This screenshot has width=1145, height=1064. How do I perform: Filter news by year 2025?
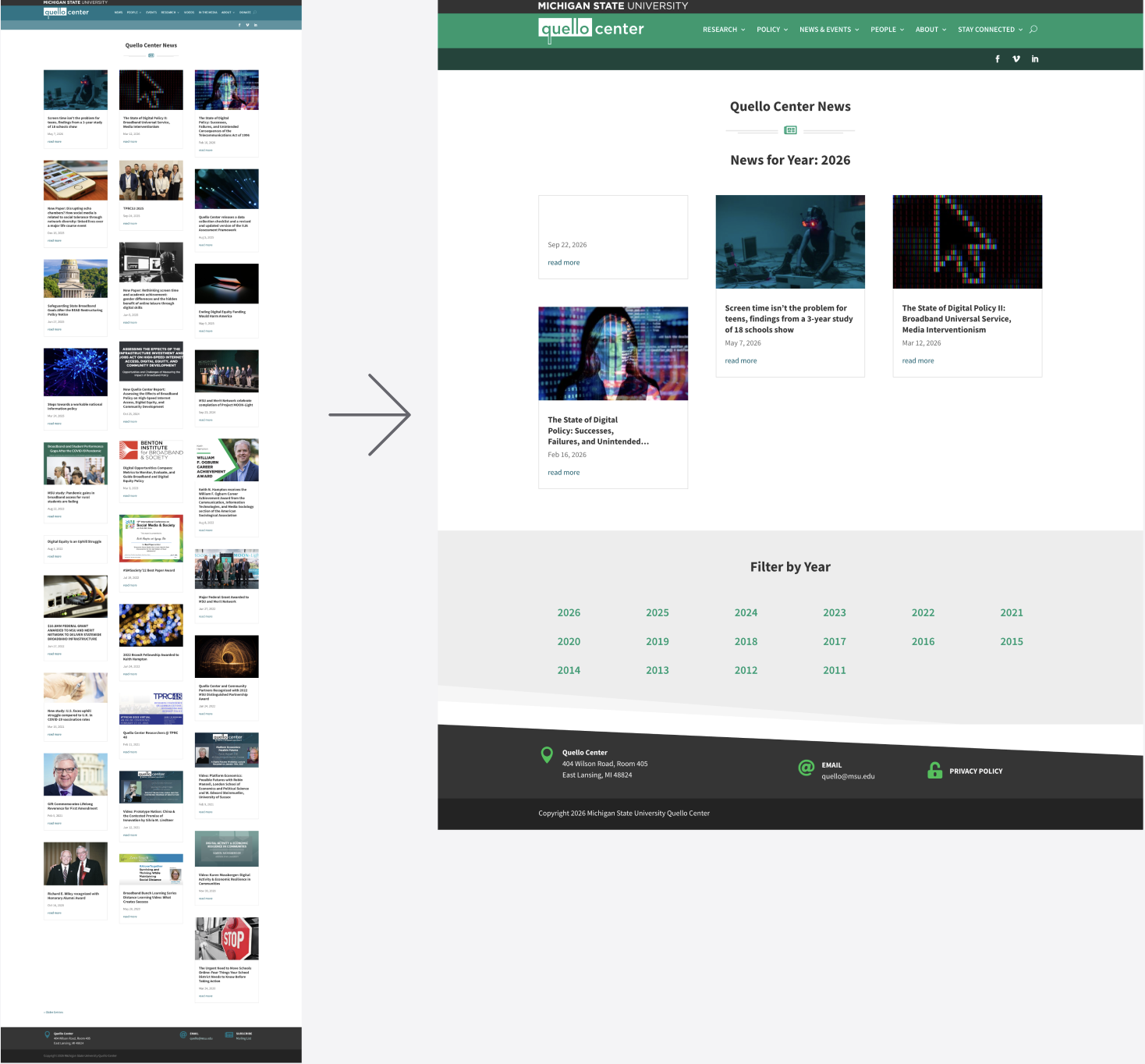pos(658,613)
